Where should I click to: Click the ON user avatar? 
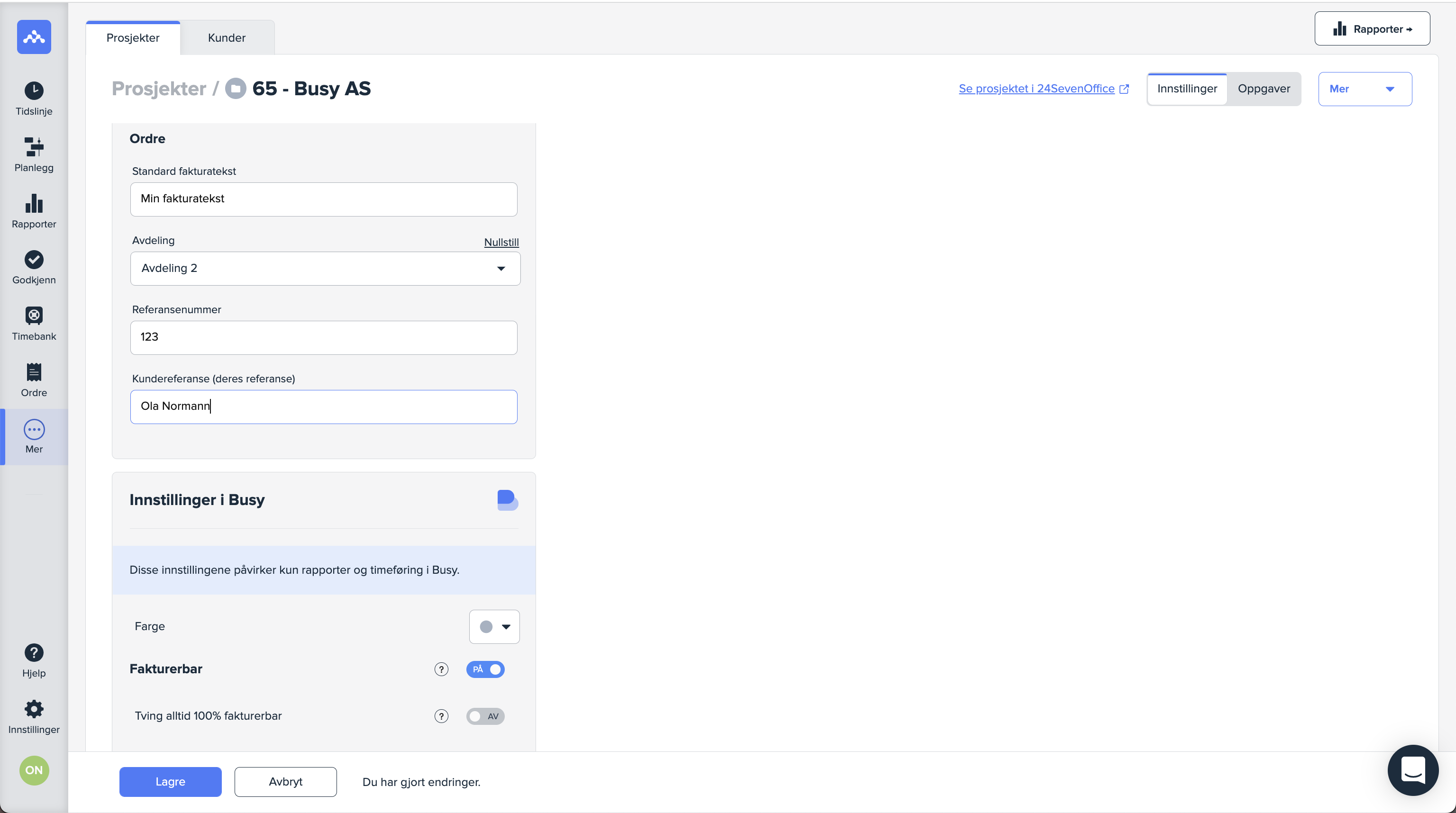pos(34,771)
